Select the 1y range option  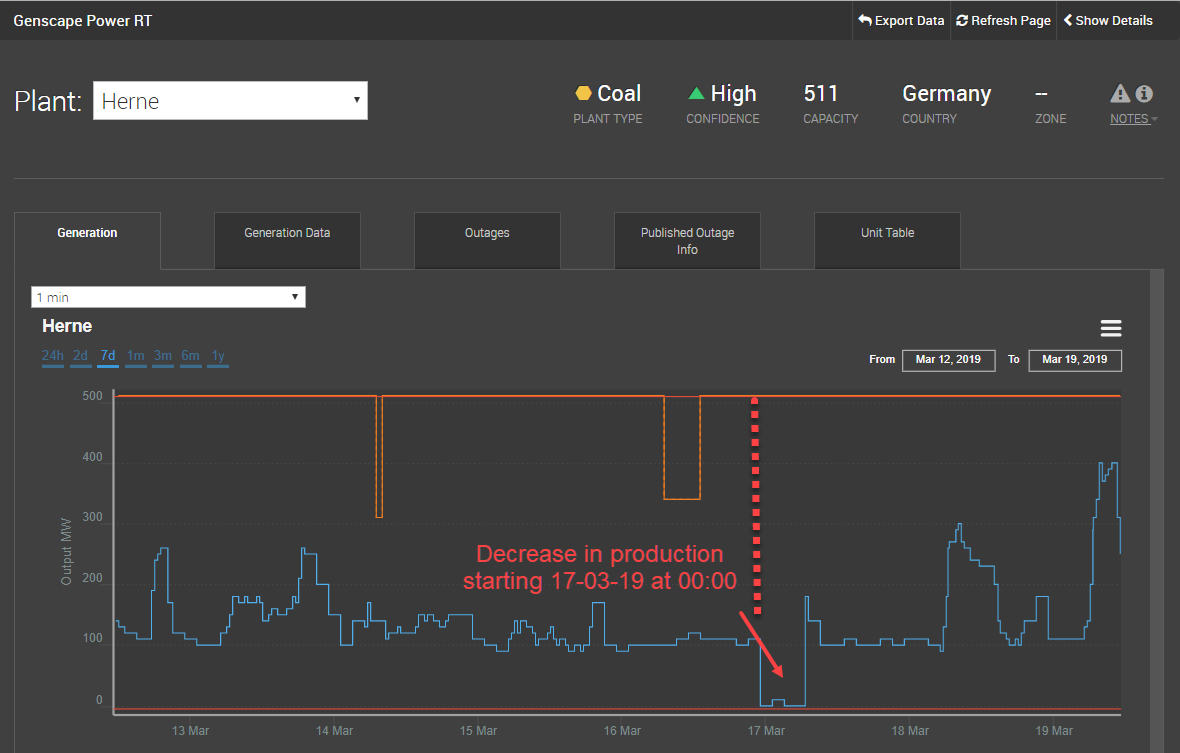tap(217, 356)
